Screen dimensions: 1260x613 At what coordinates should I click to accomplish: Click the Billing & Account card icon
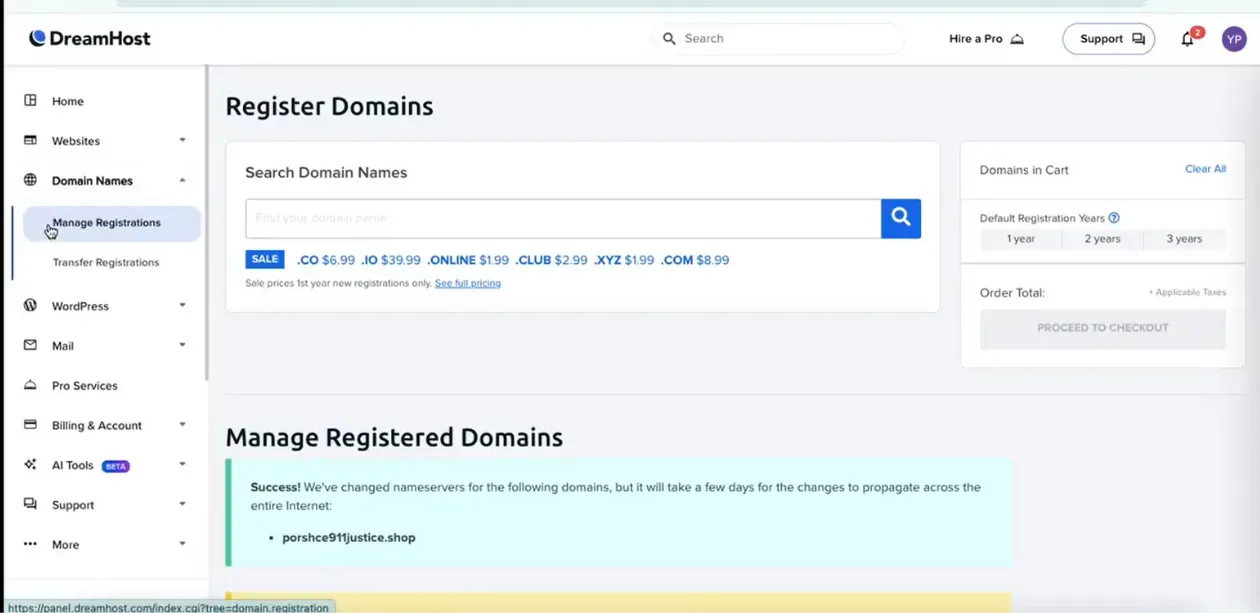click(30, 424)
